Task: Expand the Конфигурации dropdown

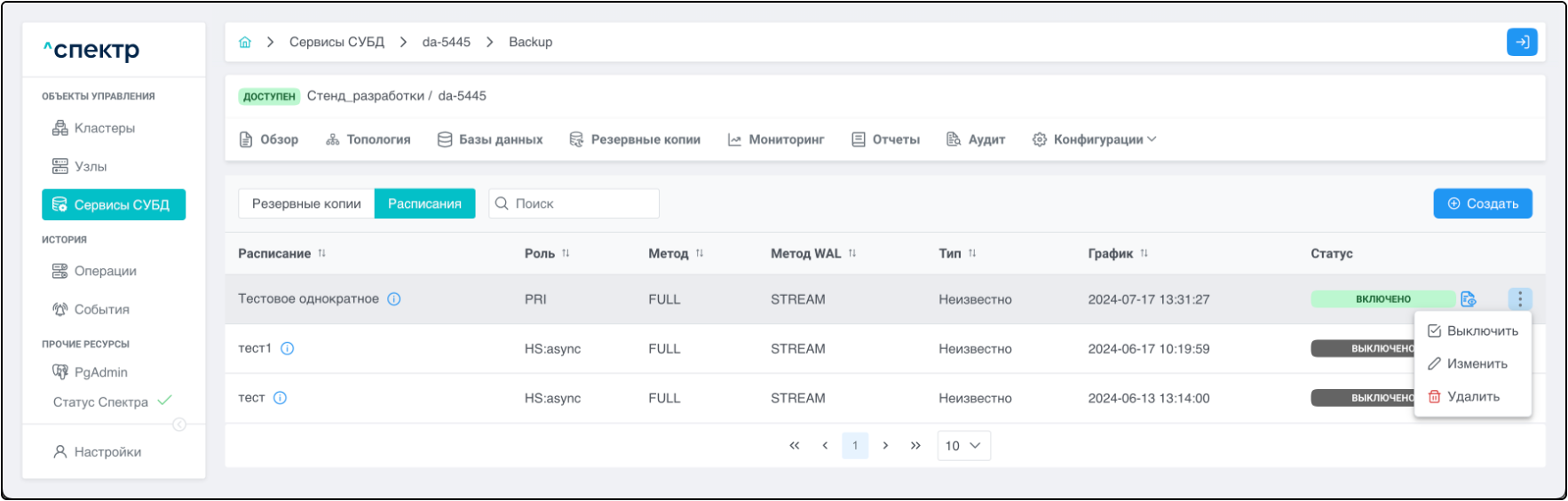Action: tap(1095, 140)
